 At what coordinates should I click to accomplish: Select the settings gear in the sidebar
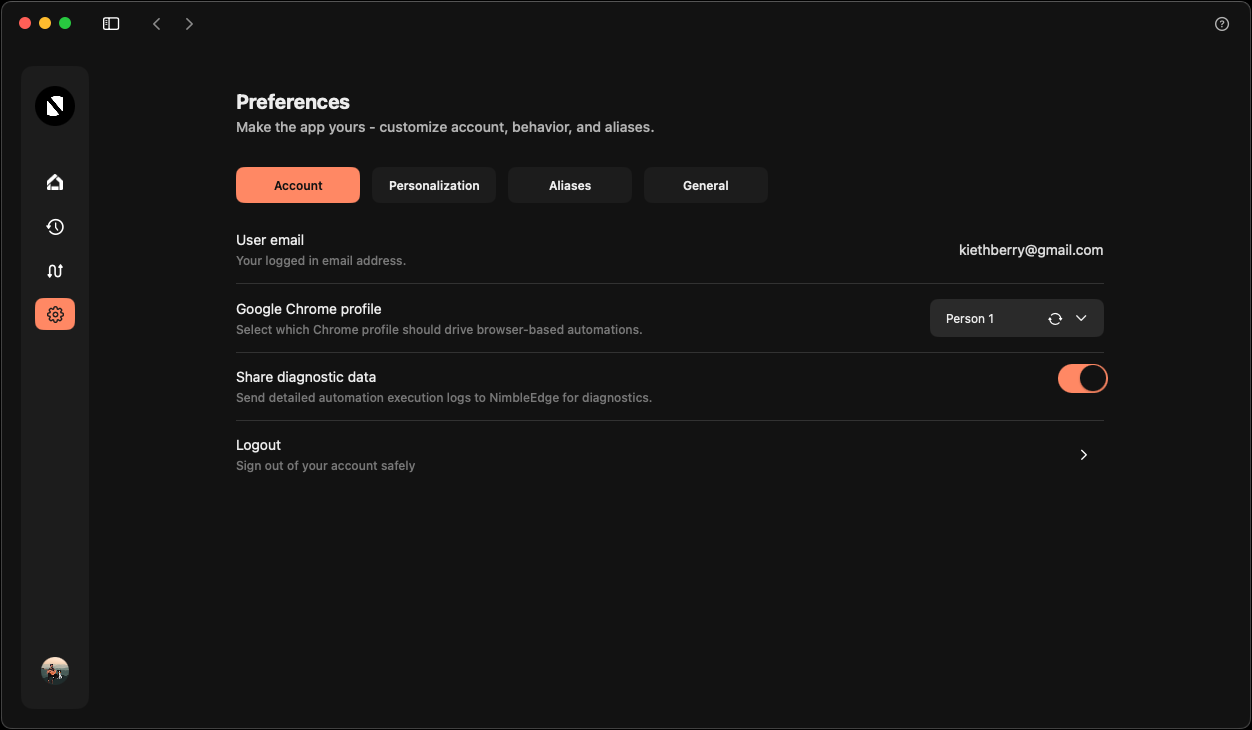coord(55,314)
